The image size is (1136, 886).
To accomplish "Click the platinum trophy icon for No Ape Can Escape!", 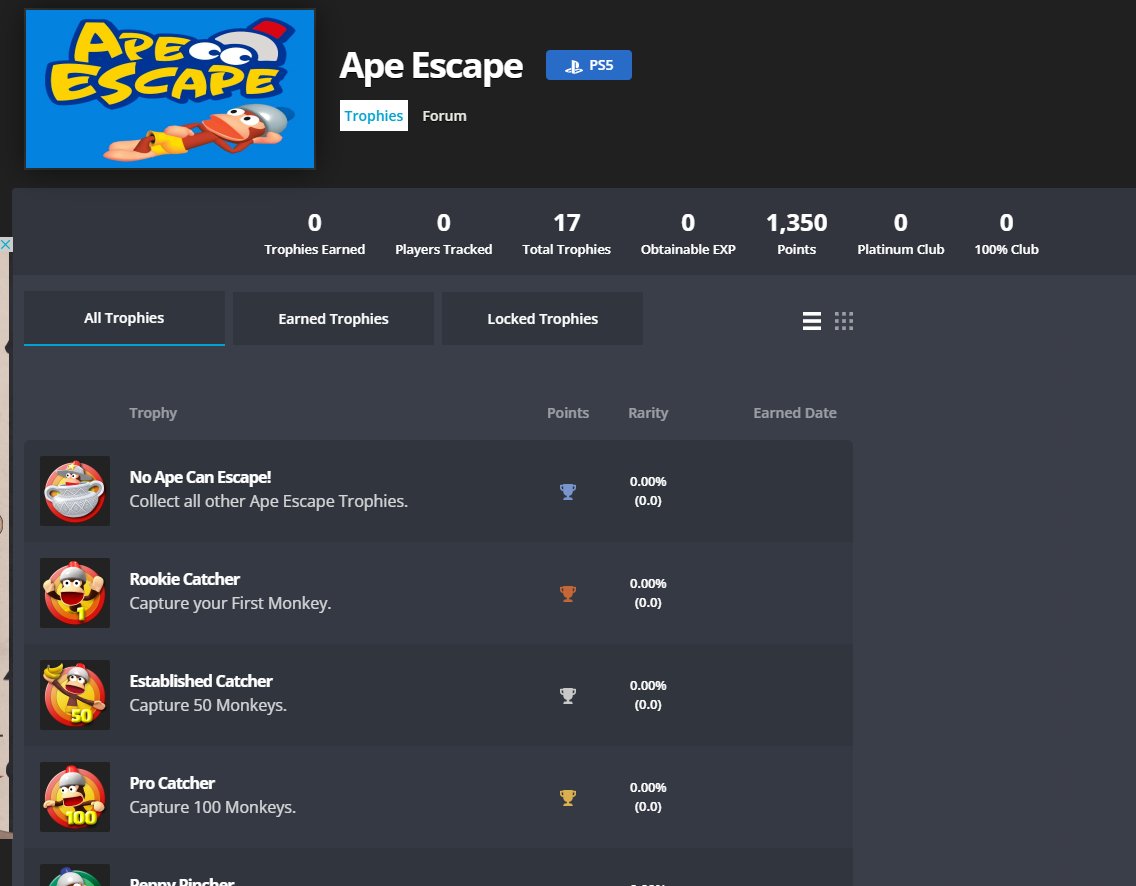I will (x=568, y=492).
